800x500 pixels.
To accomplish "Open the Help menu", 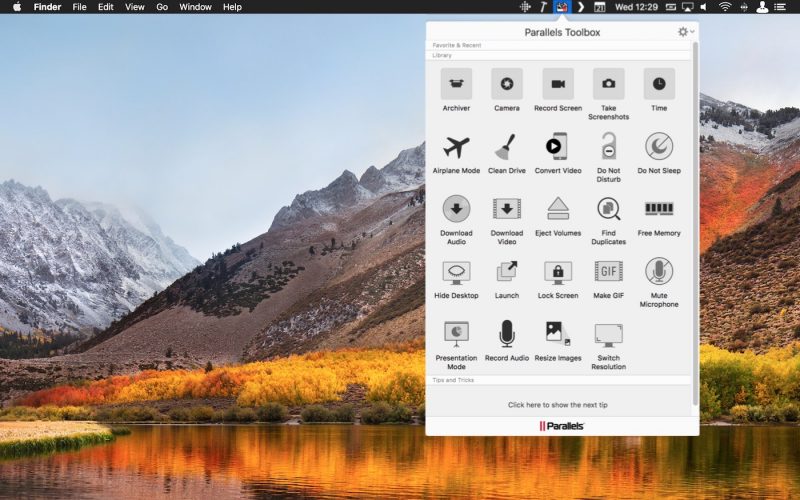I will [232, 7].
